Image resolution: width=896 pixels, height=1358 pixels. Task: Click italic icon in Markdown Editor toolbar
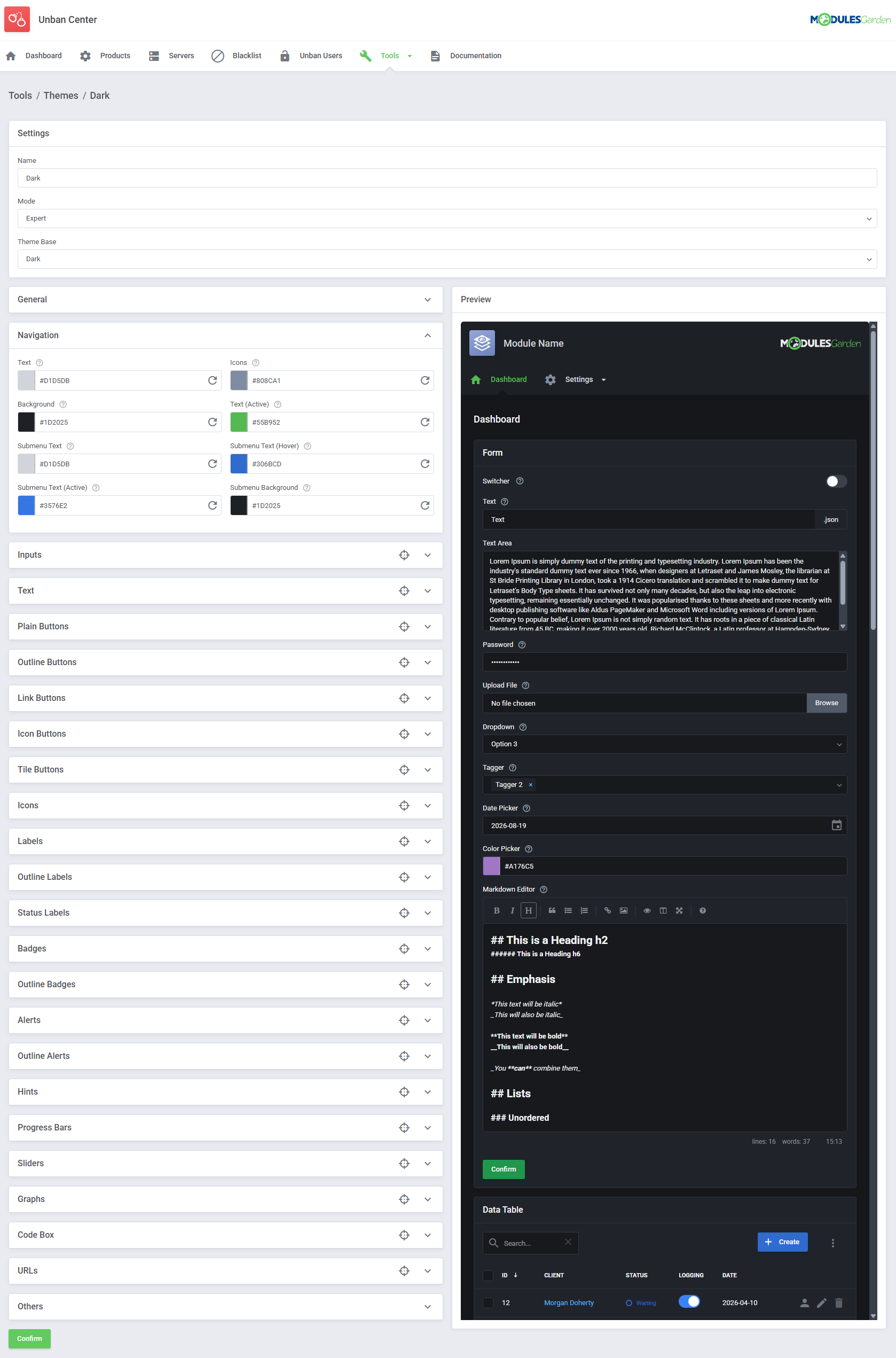[512, 910]
